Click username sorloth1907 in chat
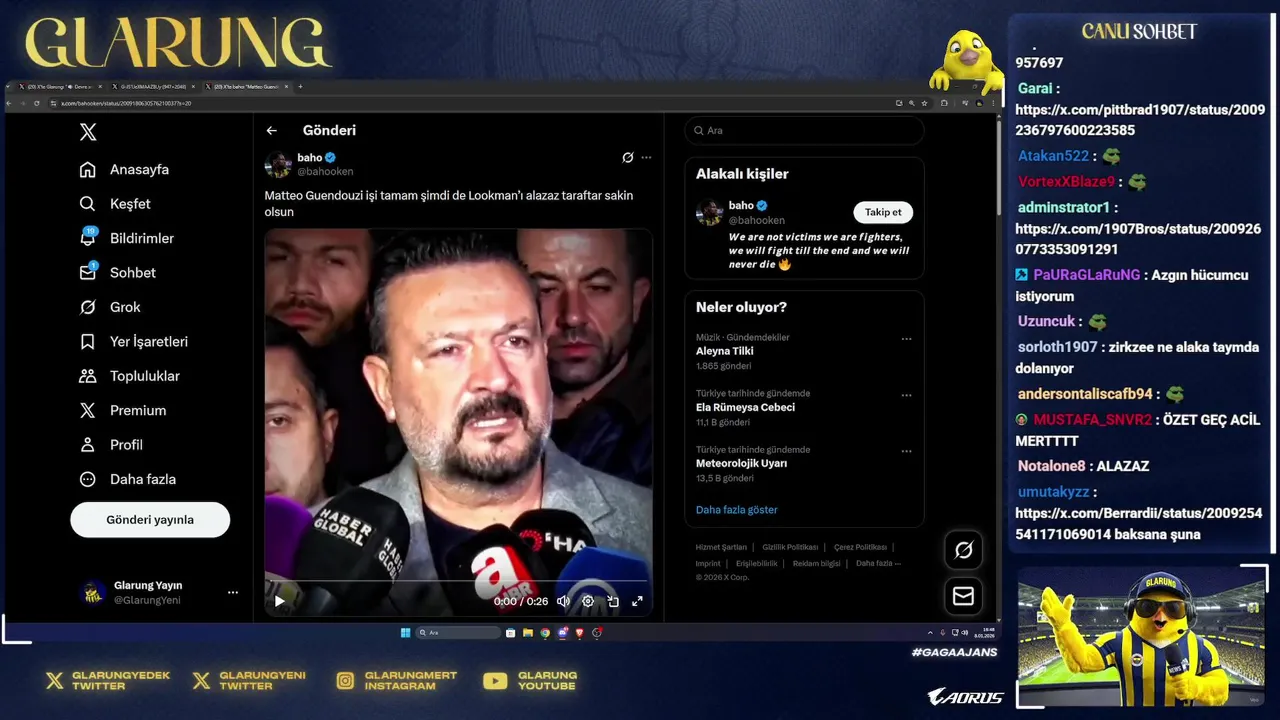The width and height of the screenshot is (1280, 720). [x=1057, y=347]
